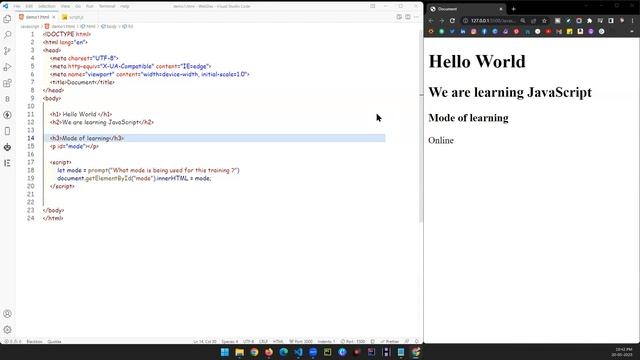Click the html breadcrumb segment
This screenshot has width=640, height=360.
tap(88, 26)
